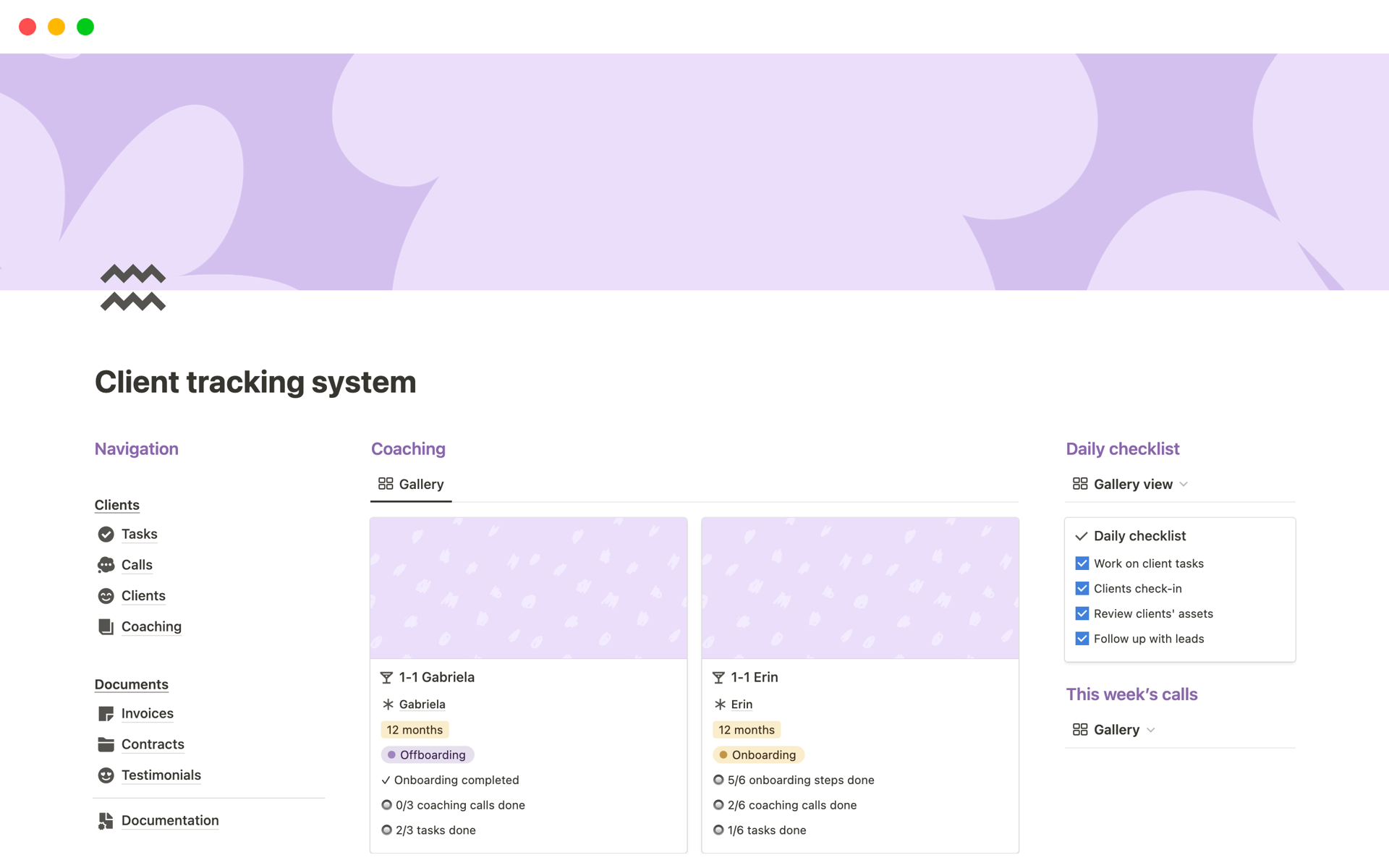Screen dimensions: 1389x868
Task: Click the Tasks checkmark icon in Navigation
Action: coord(106,535)
